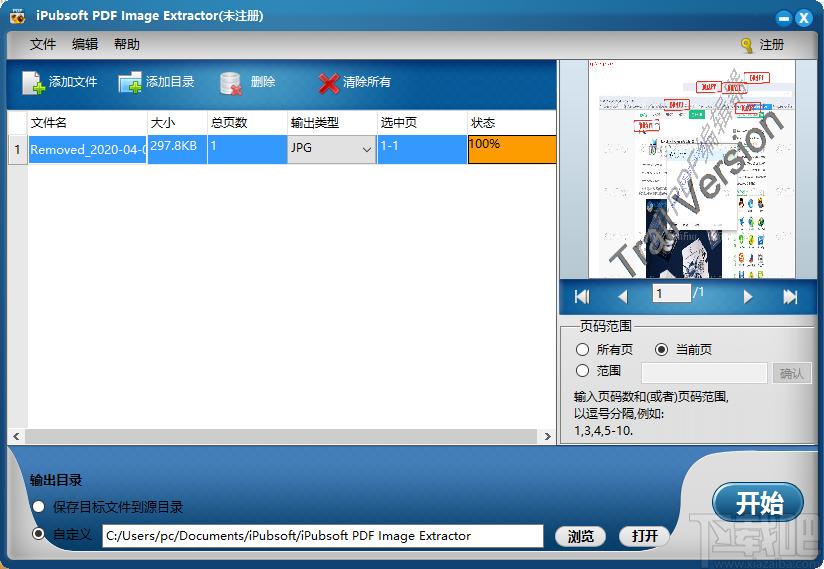Click the Size (大小) column header
The height and width of the screenshot is (569, 824).
click(x=177, y=122)
